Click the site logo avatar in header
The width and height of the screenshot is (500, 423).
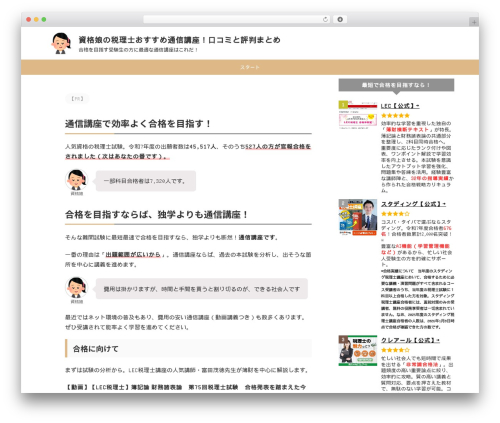61,43
